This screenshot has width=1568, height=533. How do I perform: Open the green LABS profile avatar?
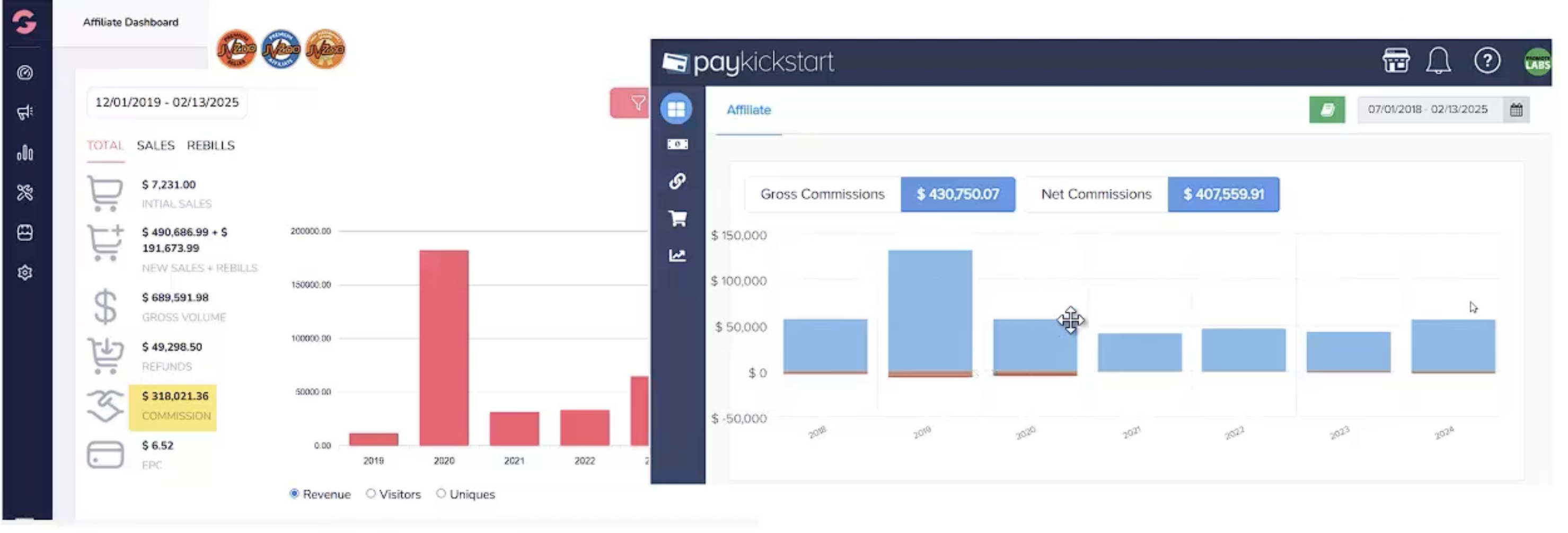tap(1537, 62)
